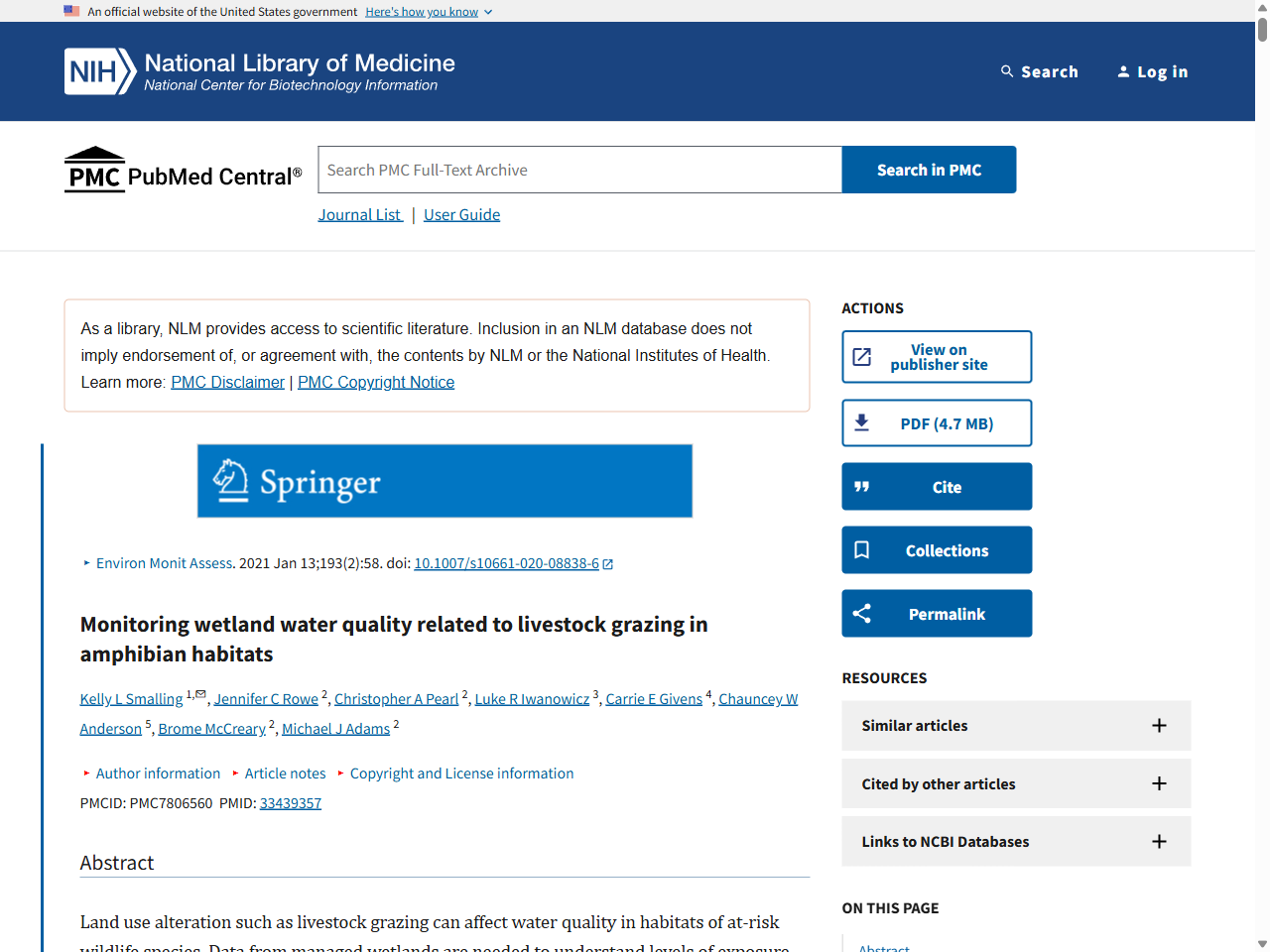Click the bookmark icon on Collections

coord(862,550)
